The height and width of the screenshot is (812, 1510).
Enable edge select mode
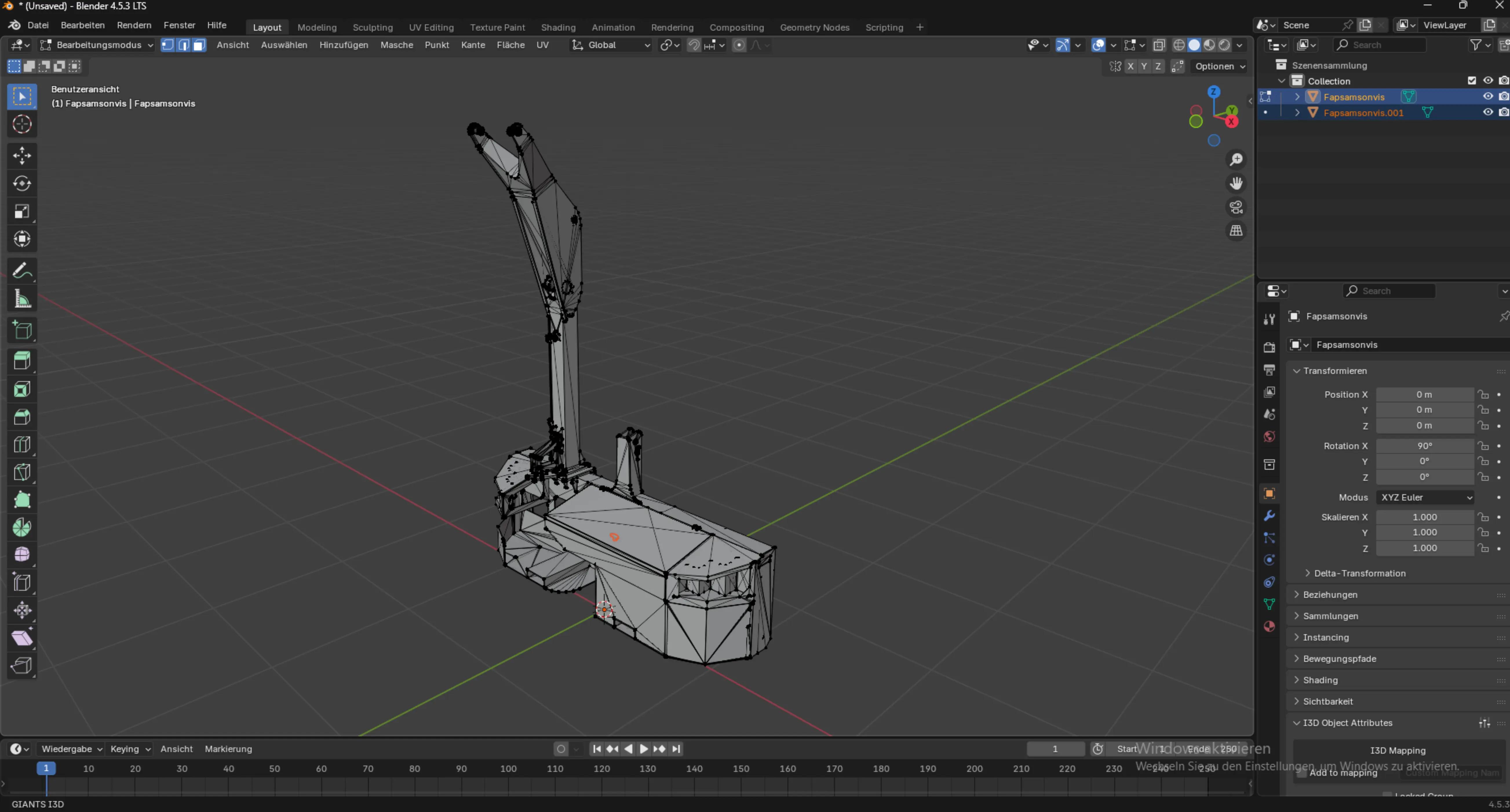pyautogui.click(x=183, y=45)
